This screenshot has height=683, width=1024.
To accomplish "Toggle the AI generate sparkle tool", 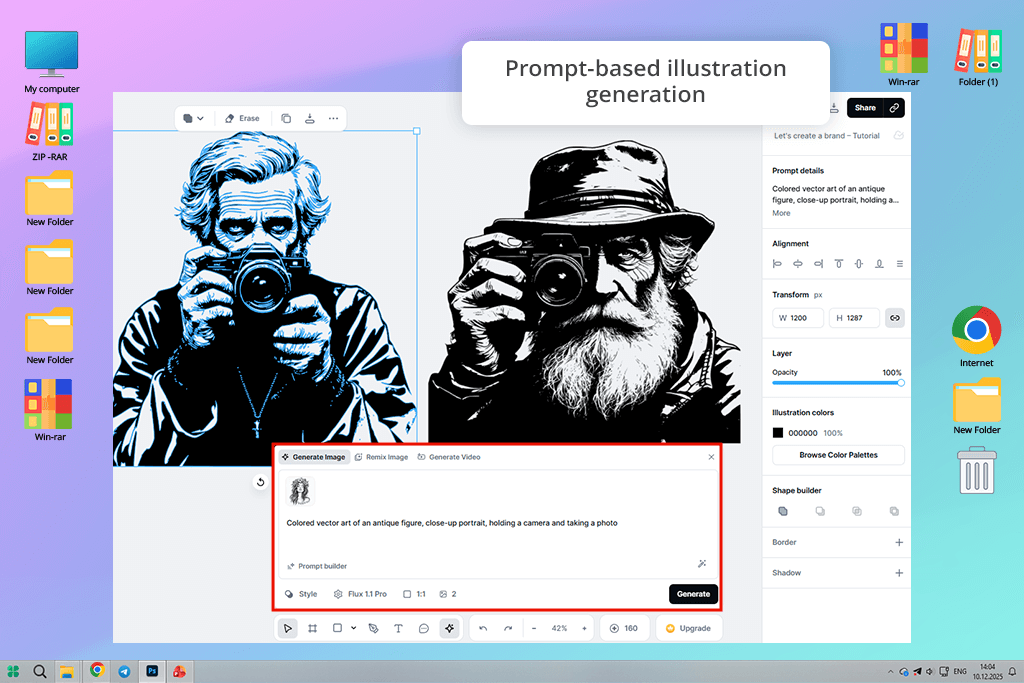I will pyautogui.click(x=449, y=628).
